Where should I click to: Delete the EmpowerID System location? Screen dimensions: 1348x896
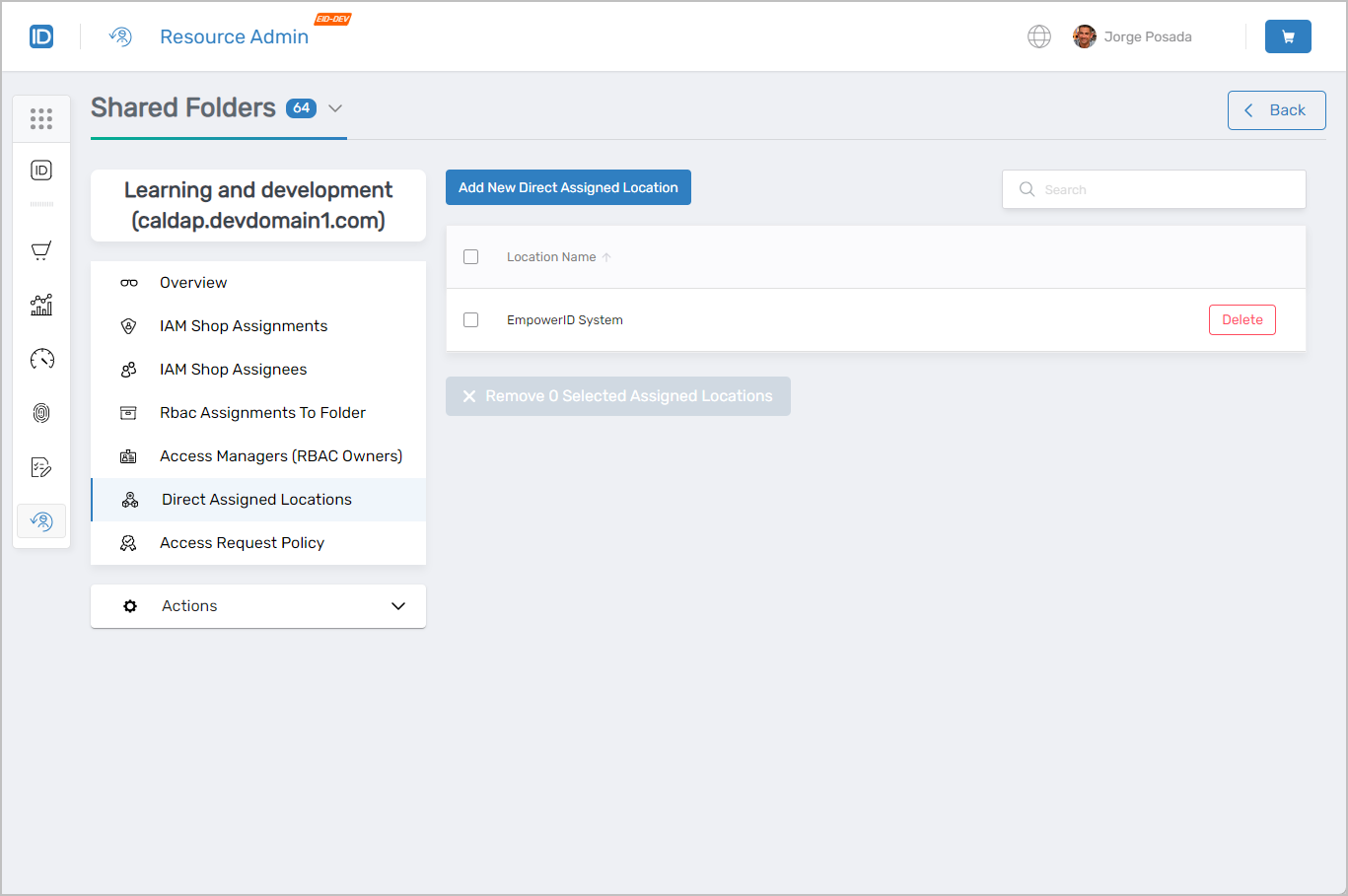[x=1242, y=320]
